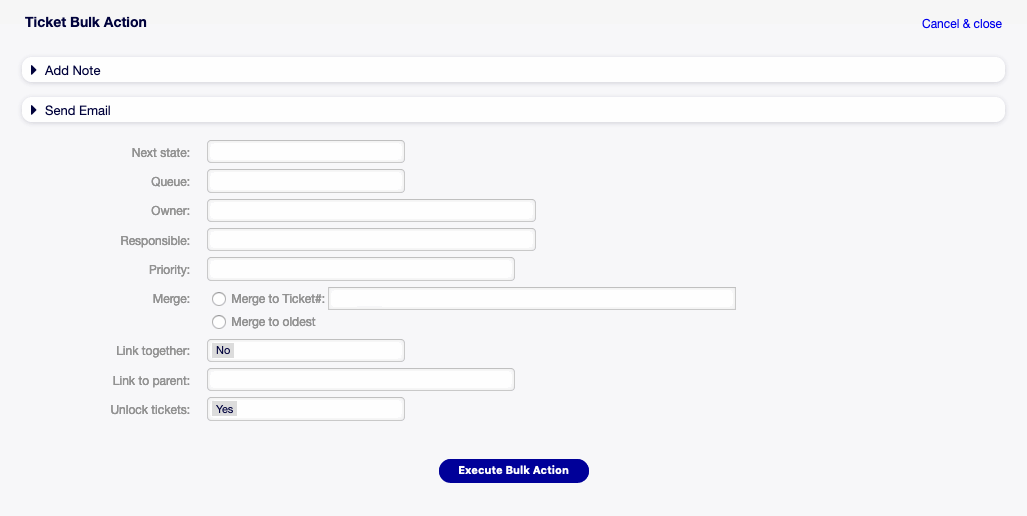The width and height of the screenshot is (1027, 516).
Task: Change Unlock tickets value Yes
Action: point(305,409)
